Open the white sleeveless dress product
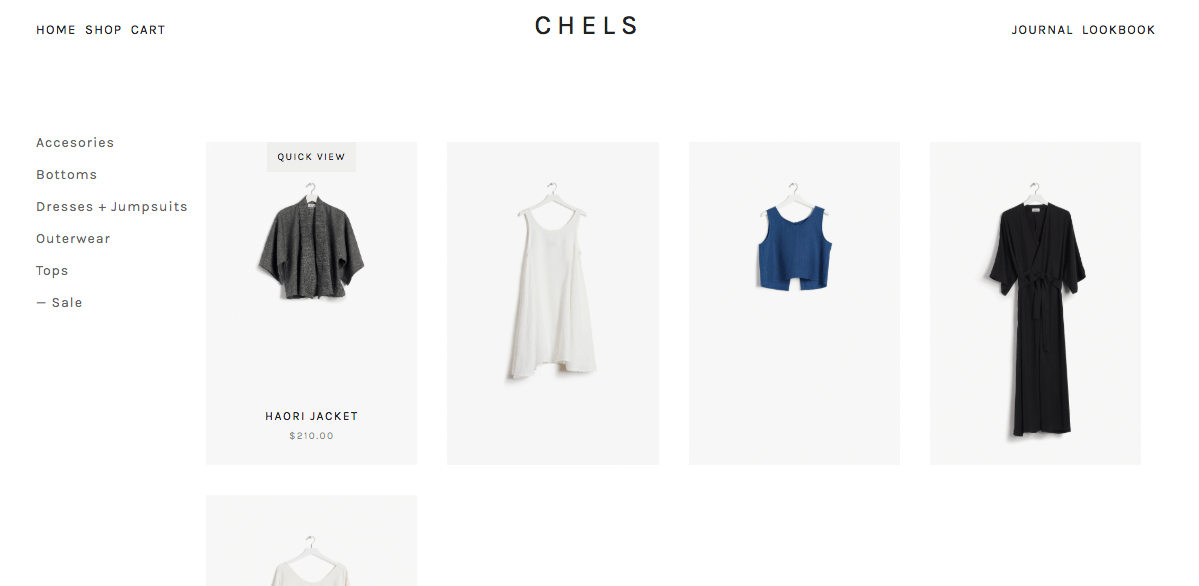 553,303
